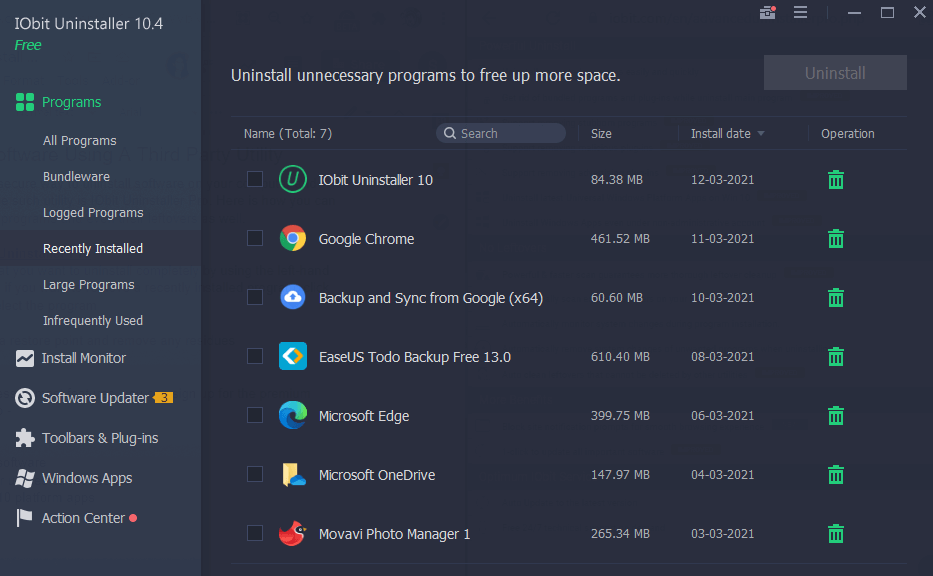
Task: Tick the checkbox for Movavi Photo Manager 1
Action: pos(254,533)
